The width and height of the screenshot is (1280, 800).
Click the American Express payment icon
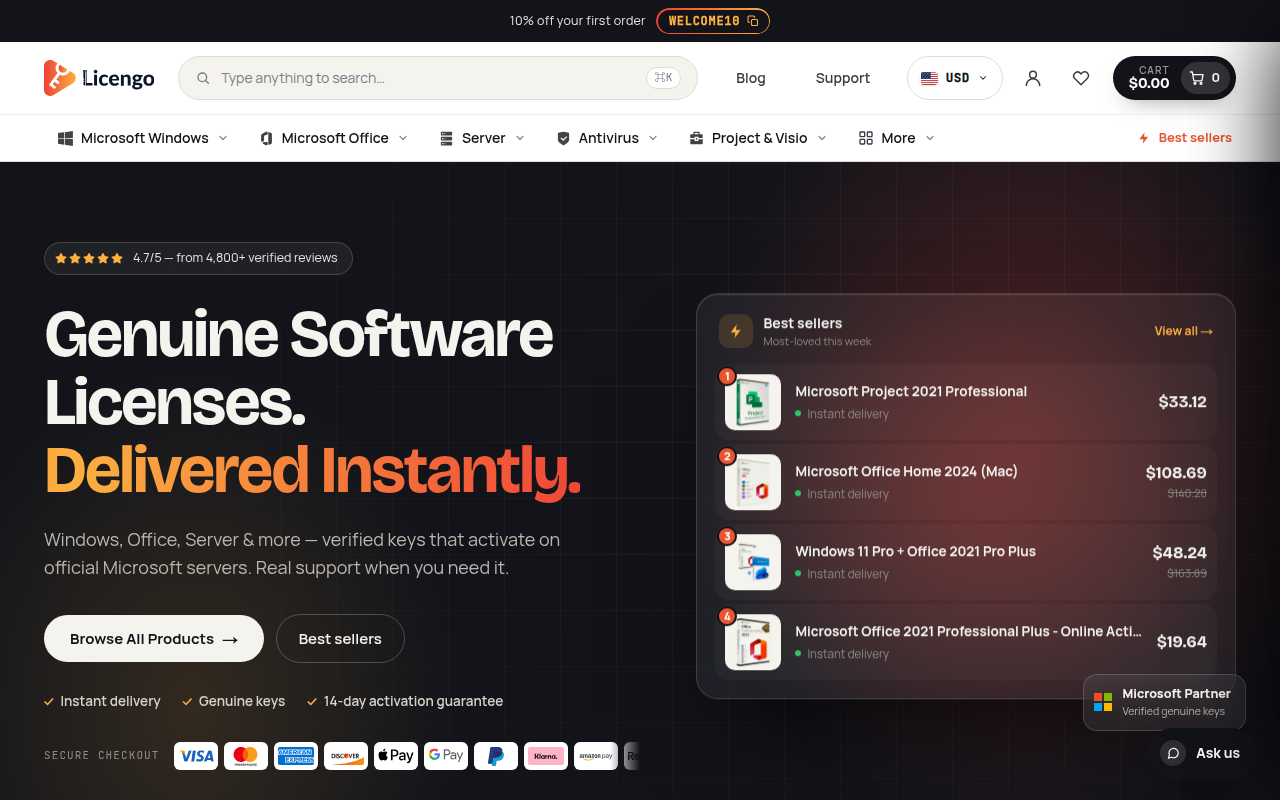(x=296, y=756)
